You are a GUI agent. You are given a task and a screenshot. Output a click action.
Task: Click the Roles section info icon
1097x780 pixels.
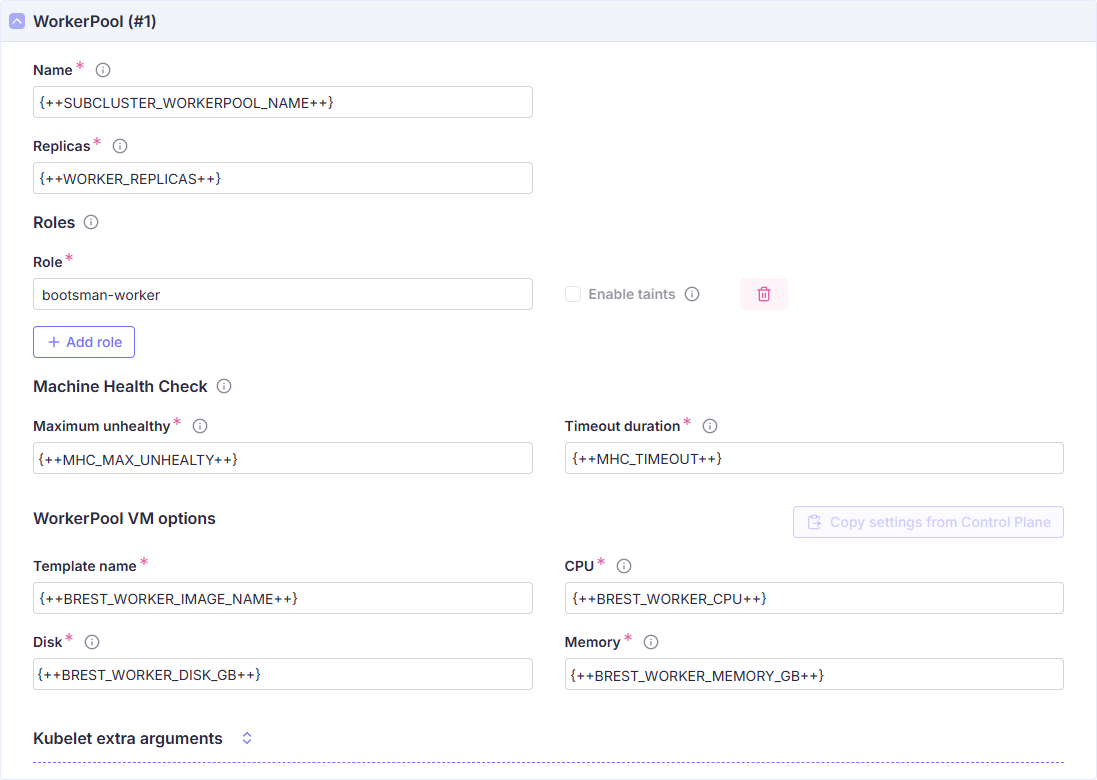pyautogui.click(x=91, y=222)
